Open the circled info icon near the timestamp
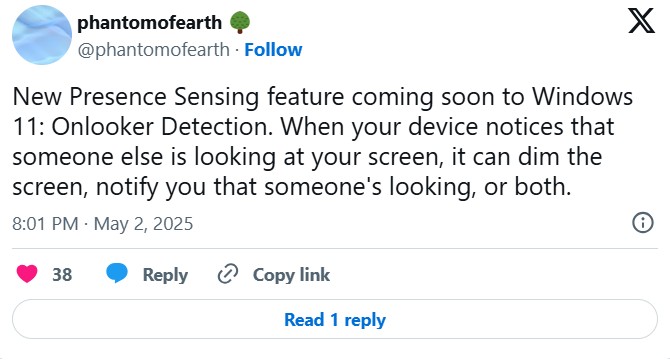670x360 pixels. coord(643,222)
